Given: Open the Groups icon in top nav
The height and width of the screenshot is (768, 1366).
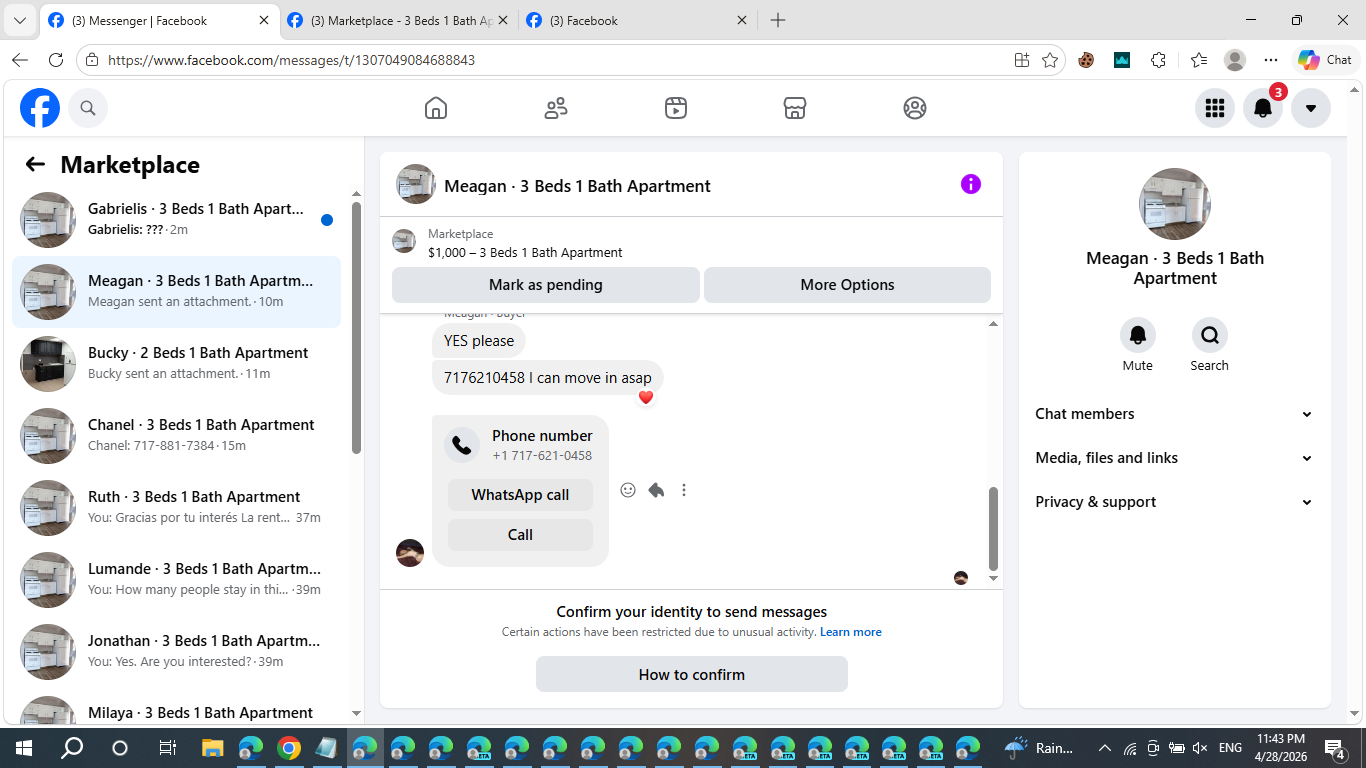Looking at the screenshot, I should (x=915, y=108).
